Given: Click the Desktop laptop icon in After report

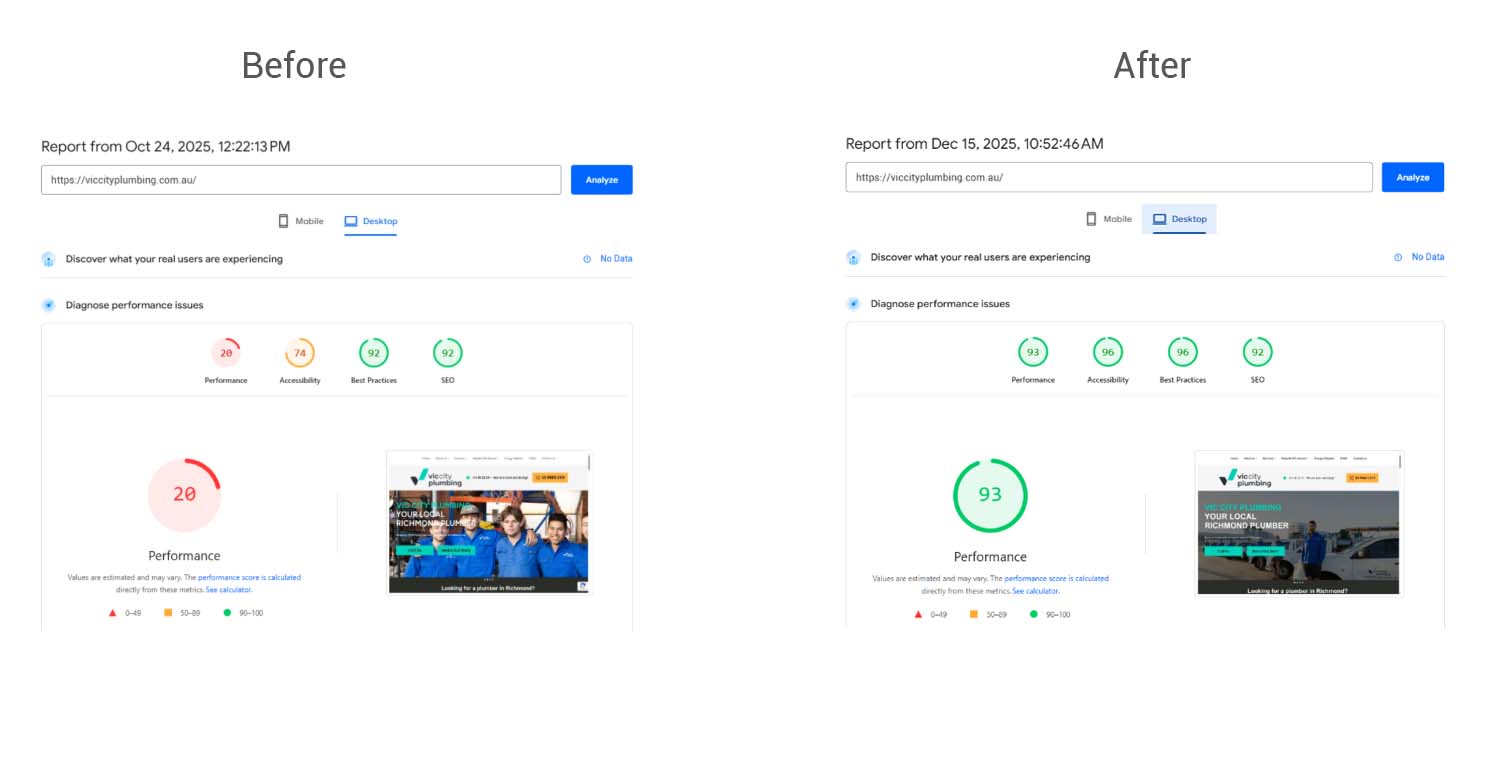Looking at the screenshot, I should pos(1159,219).
